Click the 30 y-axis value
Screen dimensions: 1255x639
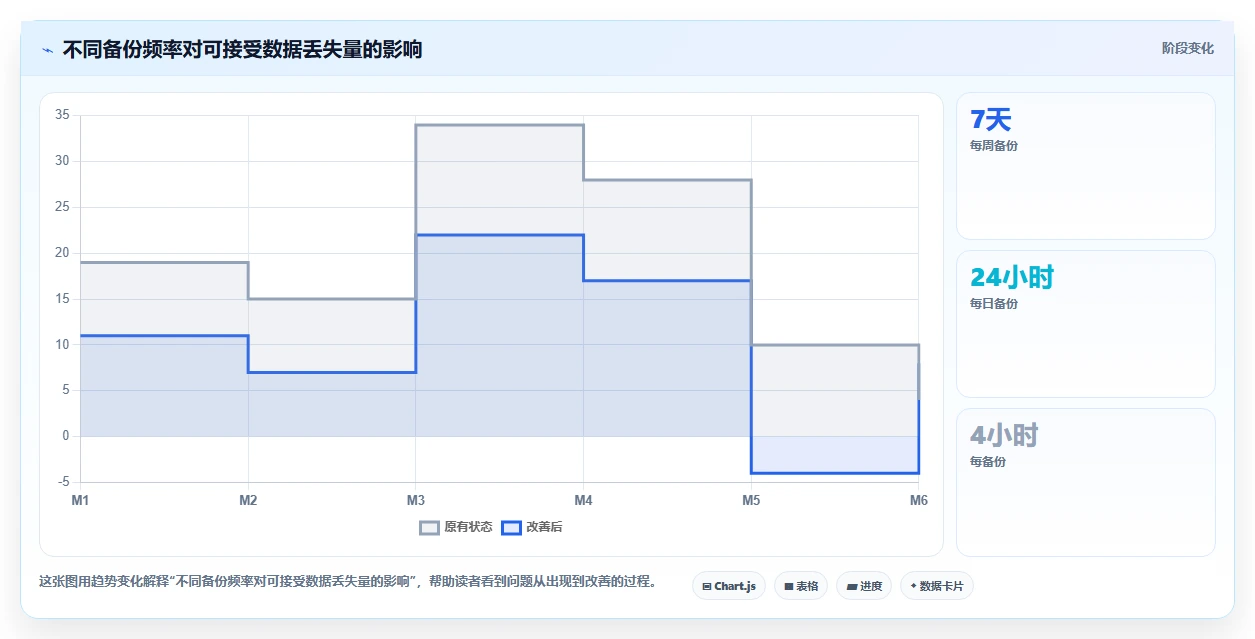coord(62,161)
